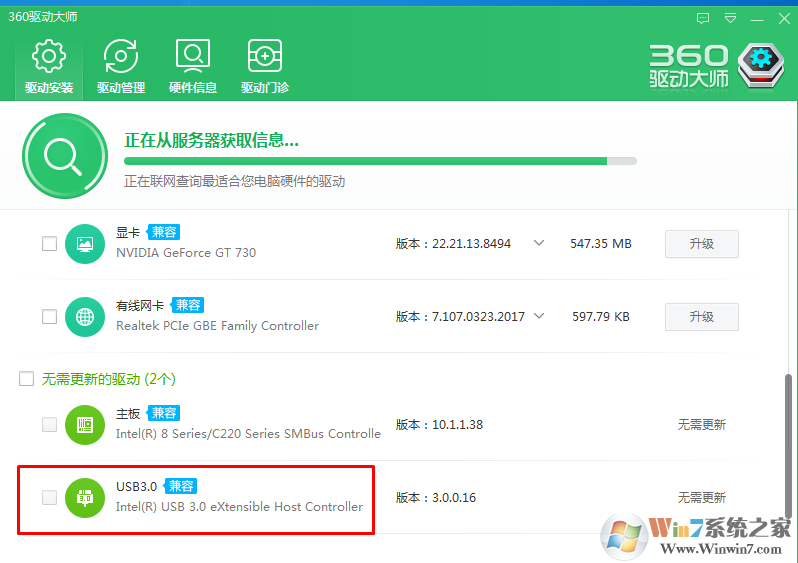The width and height of the screenshot is (798, 563).
Task: Click 无需更新 status in the USB3.0 row
Action: [x=701, y=497]
